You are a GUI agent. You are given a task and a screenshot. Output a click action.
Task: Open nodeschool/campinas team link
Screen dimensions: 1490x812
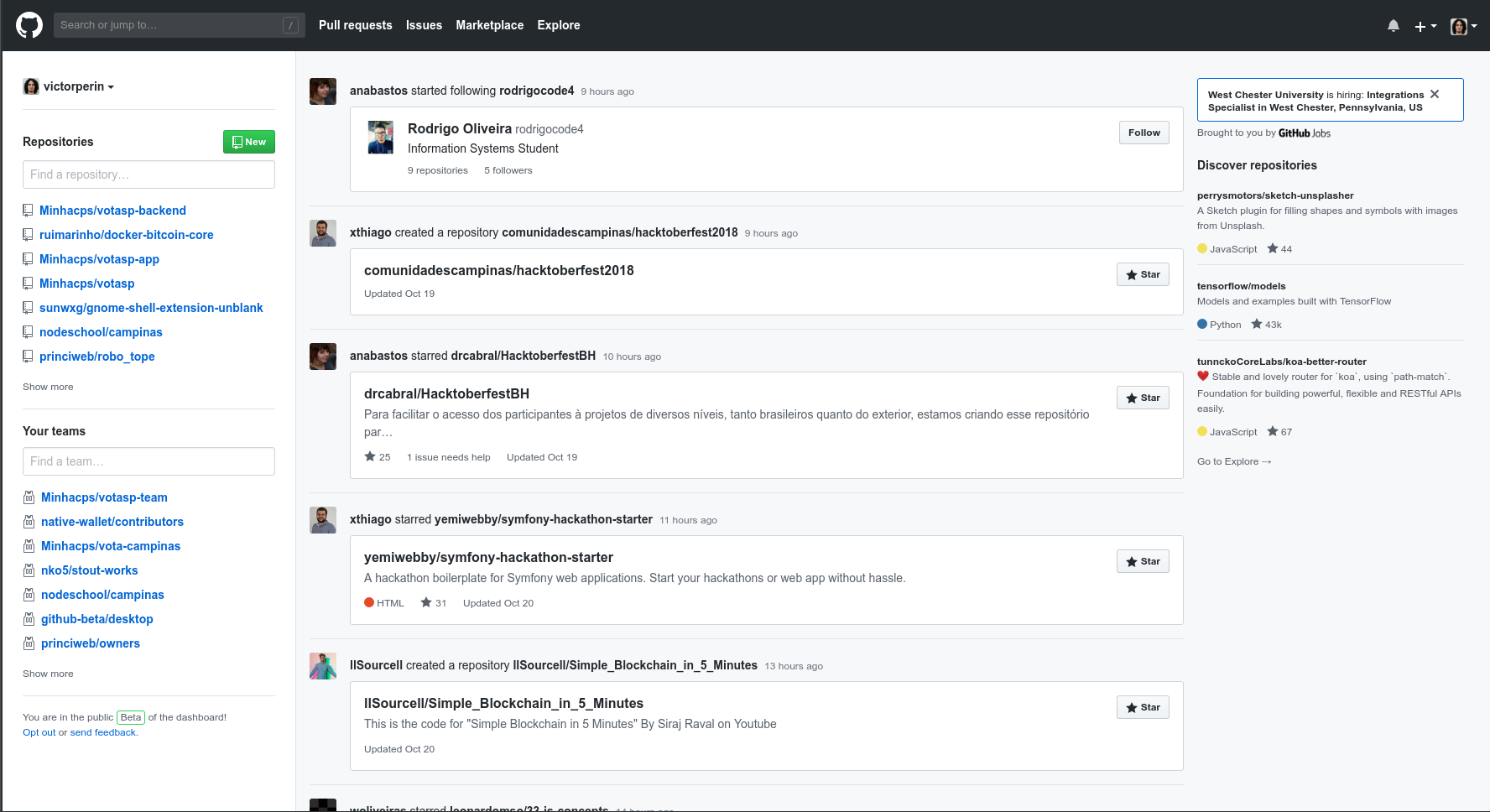[102, 595]
